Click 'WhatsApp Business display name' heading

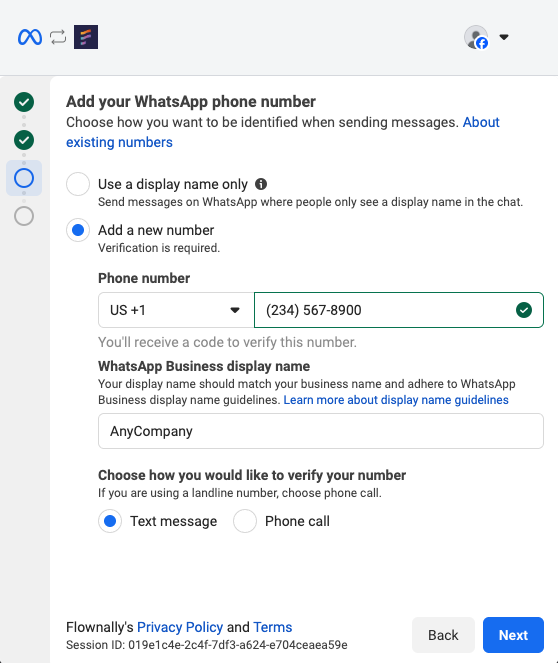(x=204, y=366)
